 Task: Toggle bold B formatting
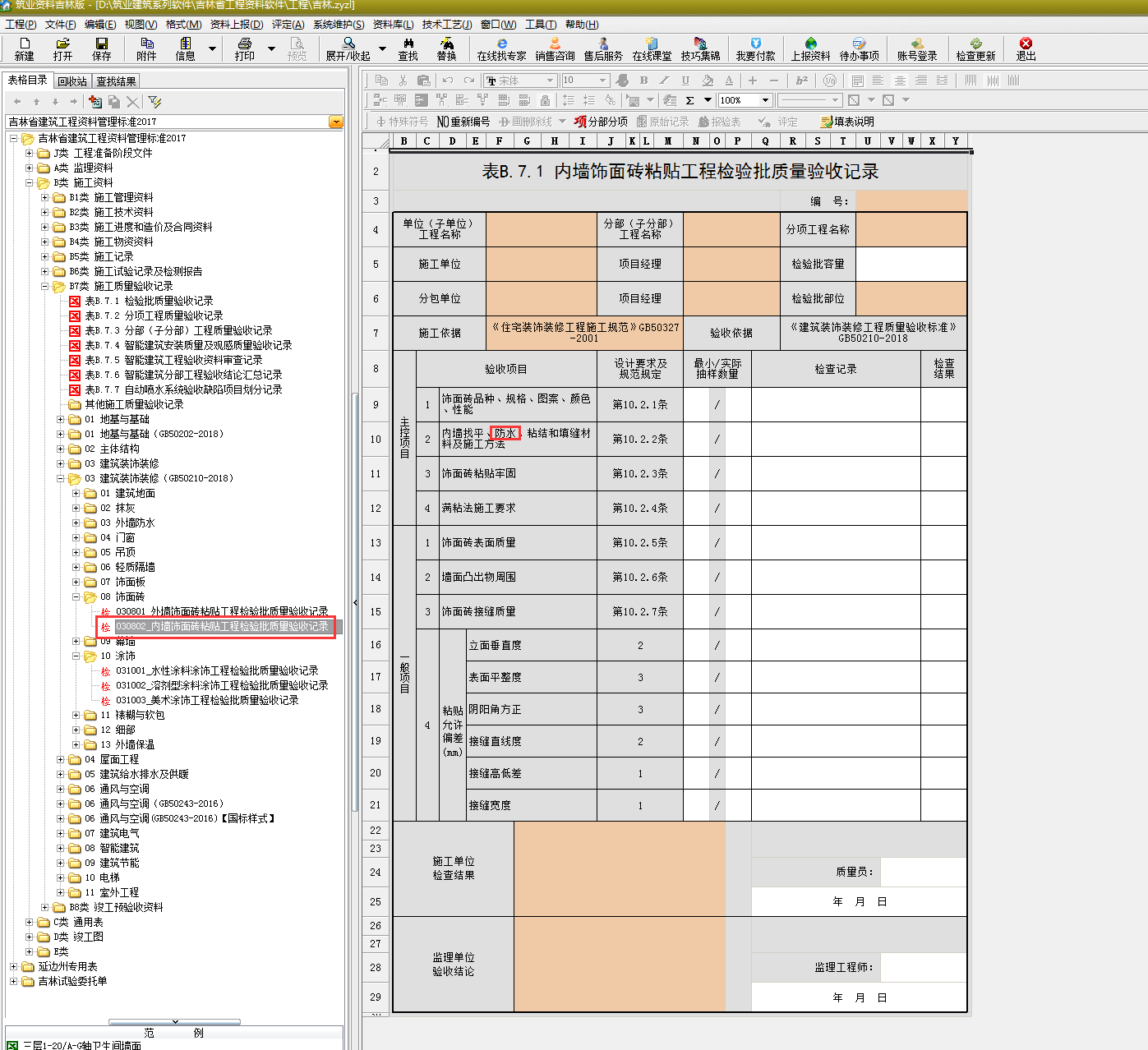(x=643, y=81)
